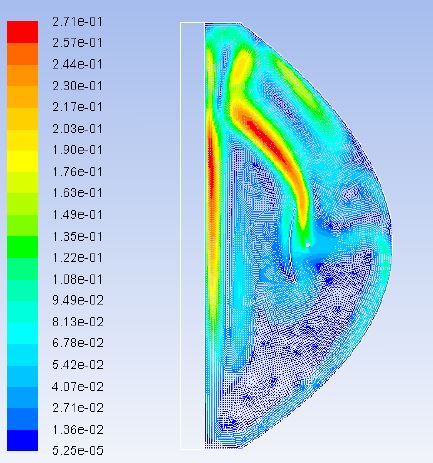433x463 pixels.
Task: Click the red 2.71e-01 legend color band
Action: 22,32
